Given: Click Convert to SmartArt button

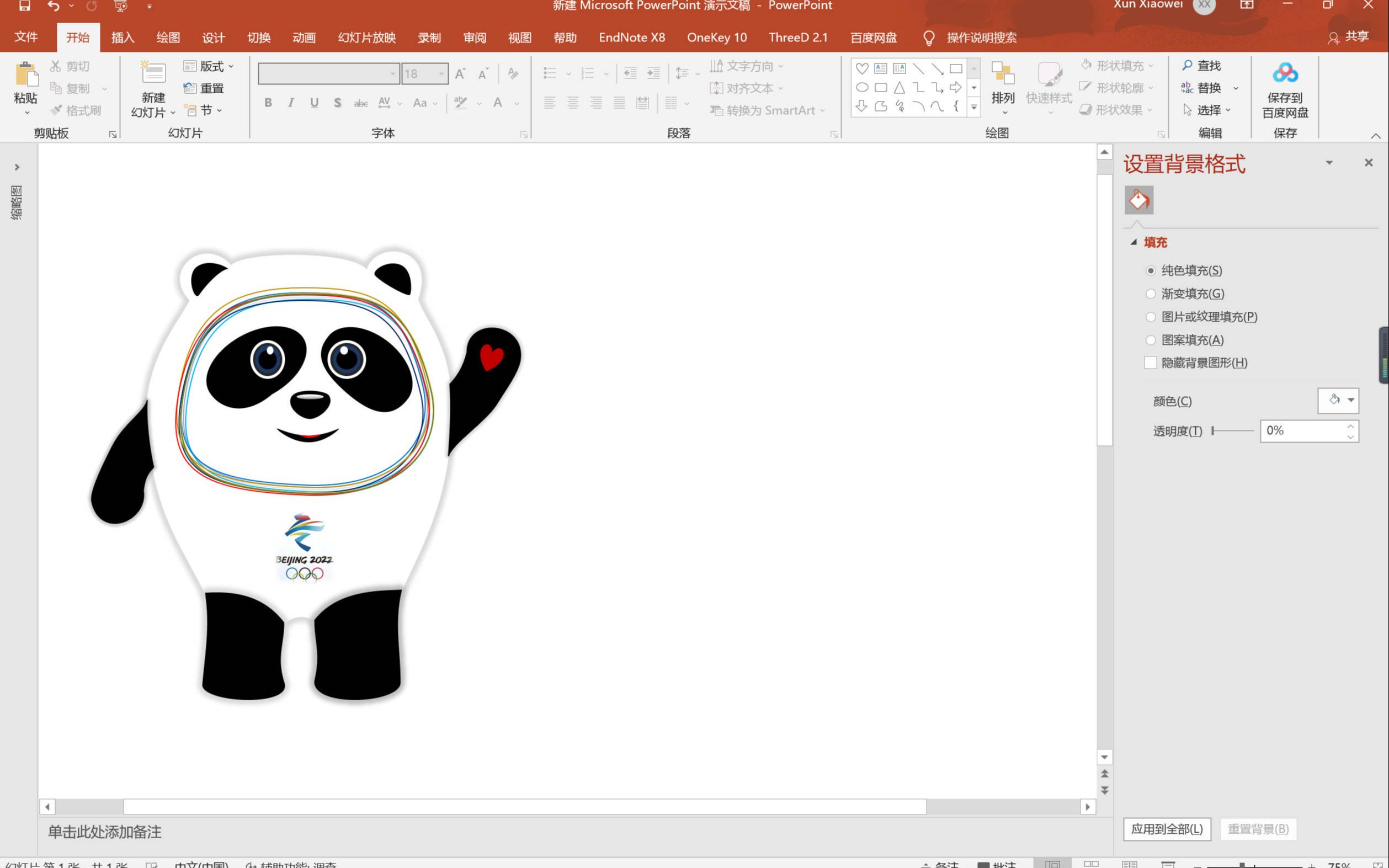Looking at the screenshot, I should (x=768, y=110).
